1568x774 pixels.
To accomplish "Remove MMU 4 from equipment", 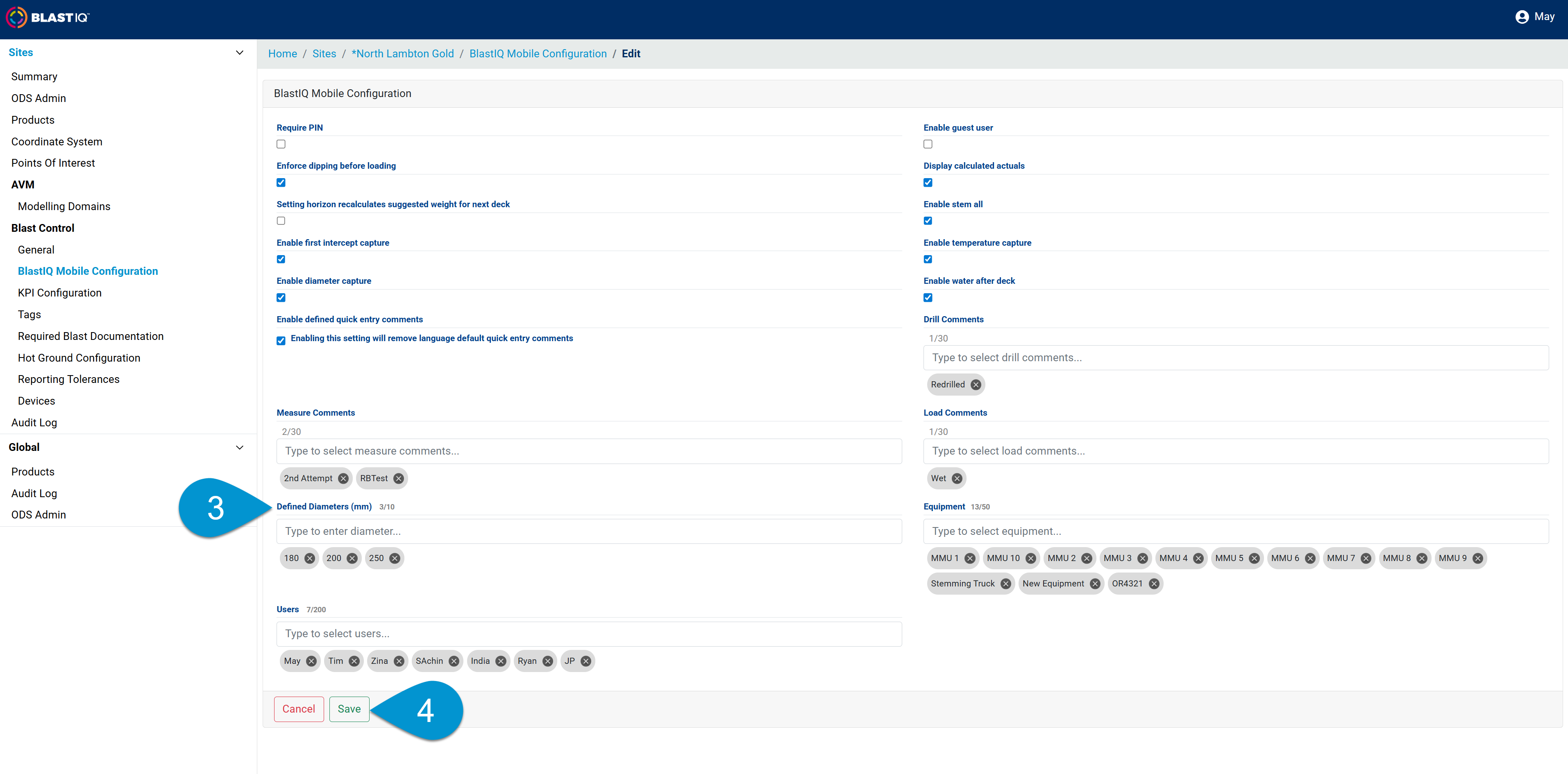I will 1198,558.
